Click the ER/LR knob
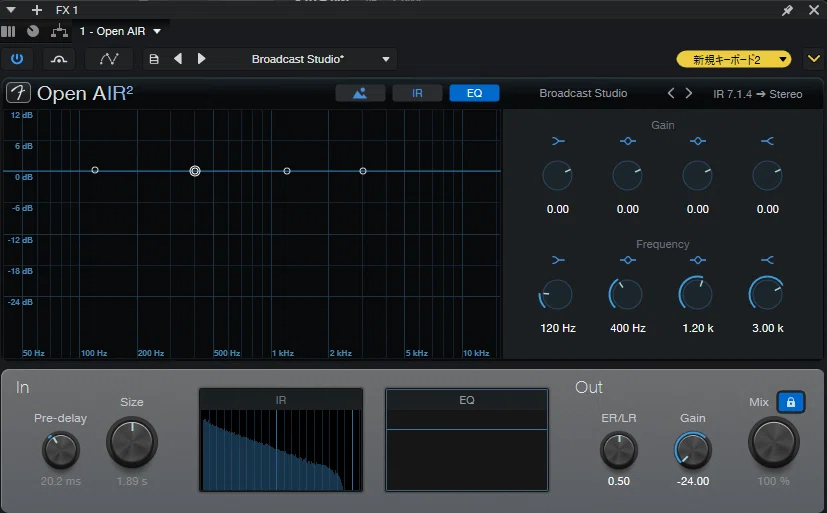 [619, 450]
